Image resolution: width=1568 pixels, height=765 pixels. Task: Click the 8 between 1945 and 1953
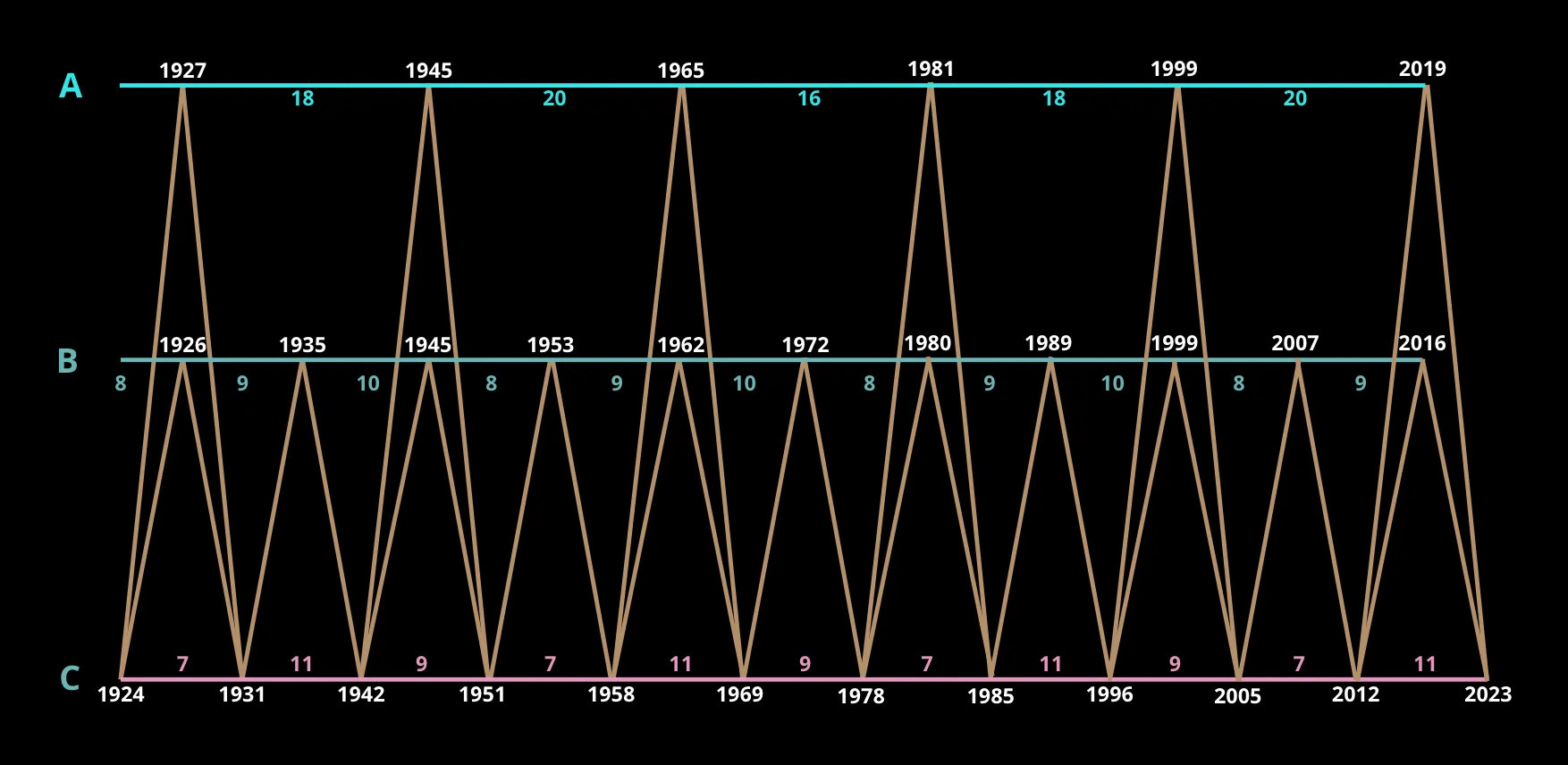[491, 384]
